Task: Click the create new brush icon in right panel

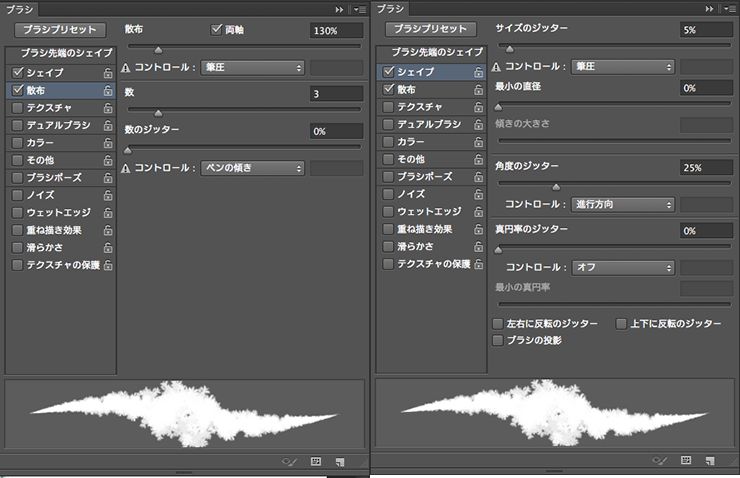Action: coord(710,462)
